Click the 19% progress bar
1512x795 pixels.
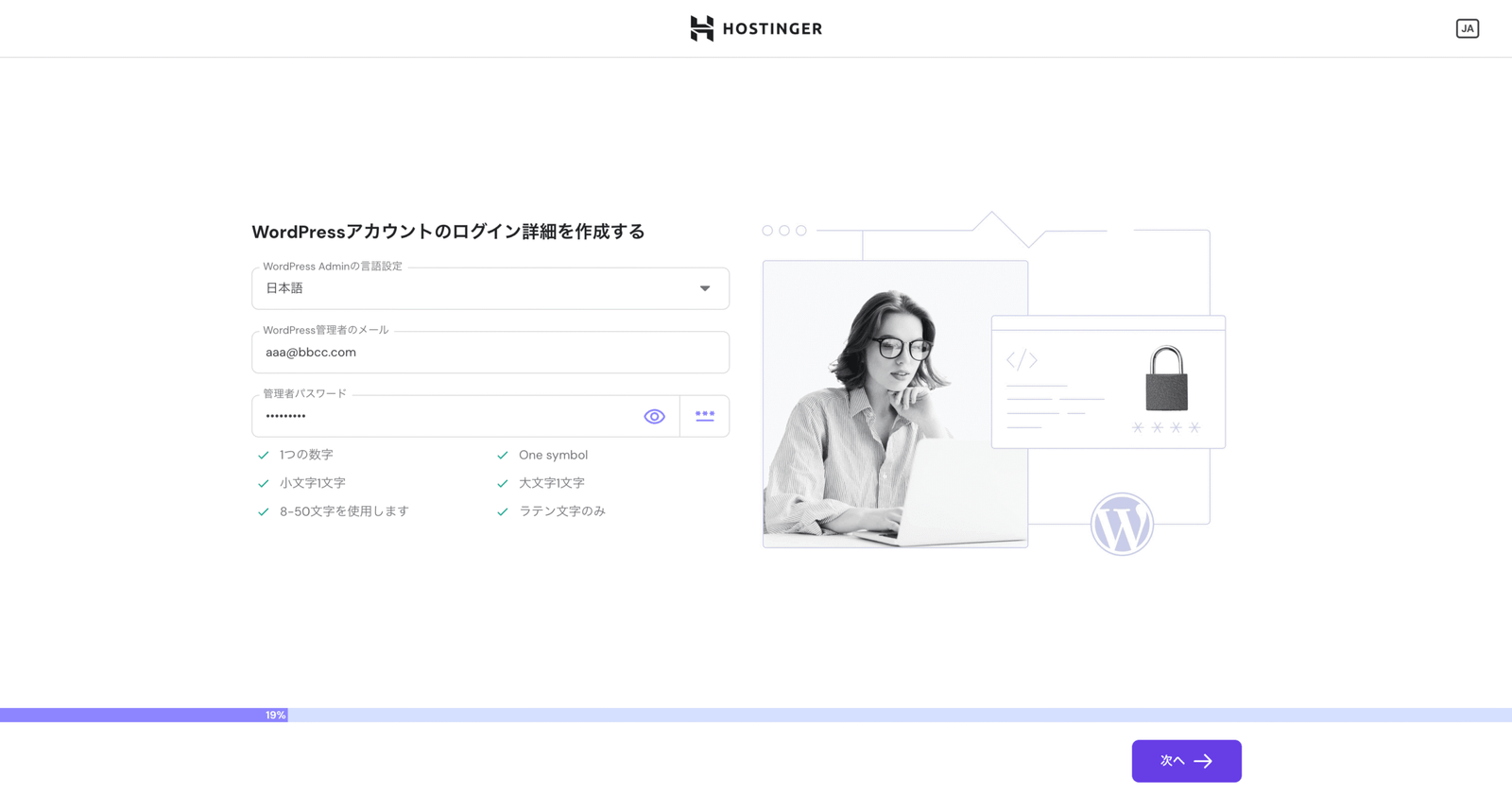pyautogui.click(x=756, y=716)
